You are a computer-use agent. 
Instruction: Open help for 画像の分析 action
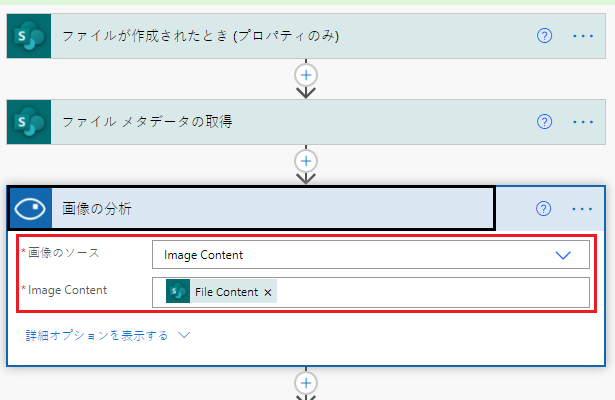point(543,209)
